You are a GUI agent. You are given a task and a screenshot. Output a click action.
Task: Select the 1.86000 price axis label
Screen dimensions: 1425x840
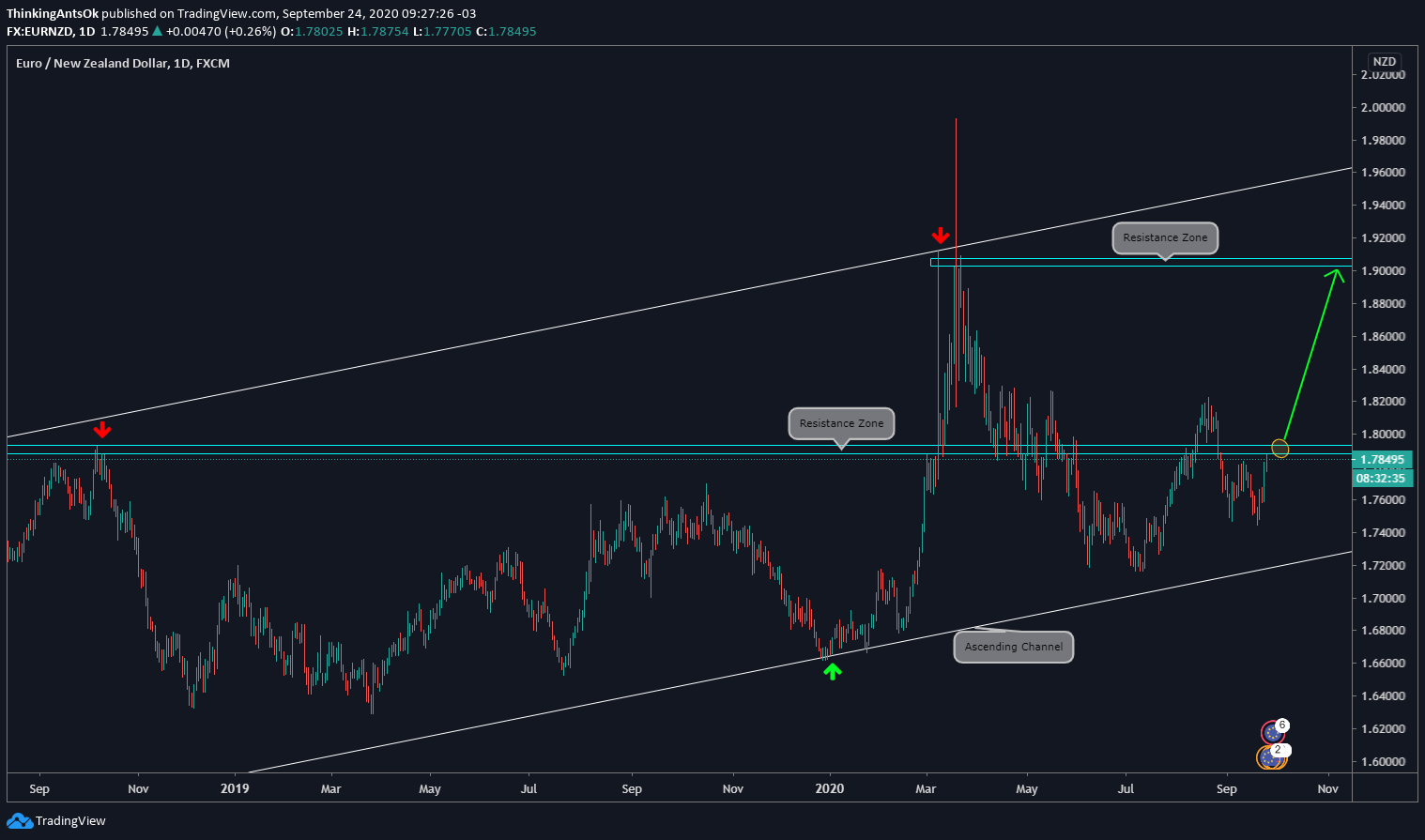tap(1383, 336)
